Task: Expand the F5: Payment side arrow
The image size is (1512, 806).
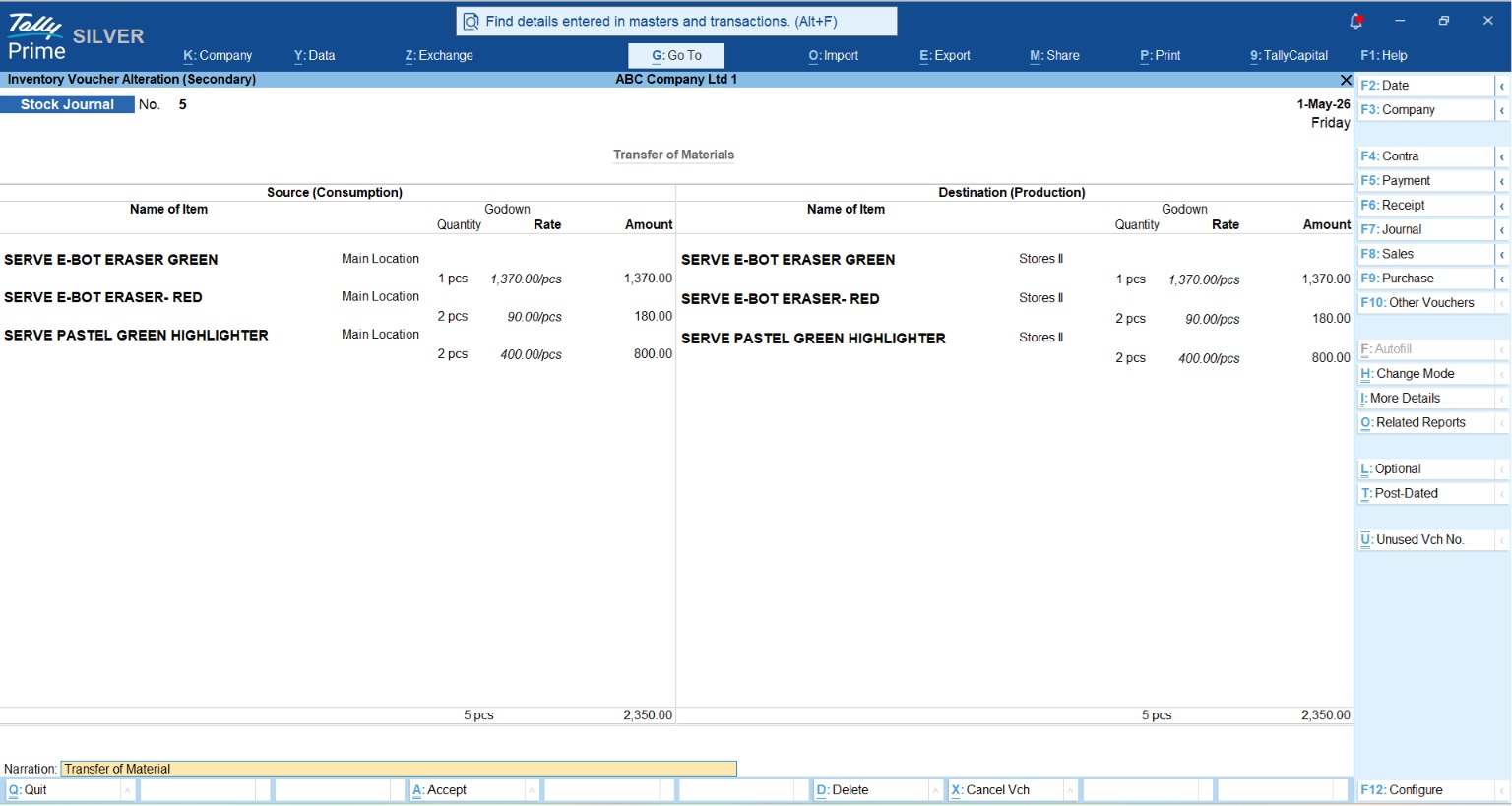Action: (1502, 181)
